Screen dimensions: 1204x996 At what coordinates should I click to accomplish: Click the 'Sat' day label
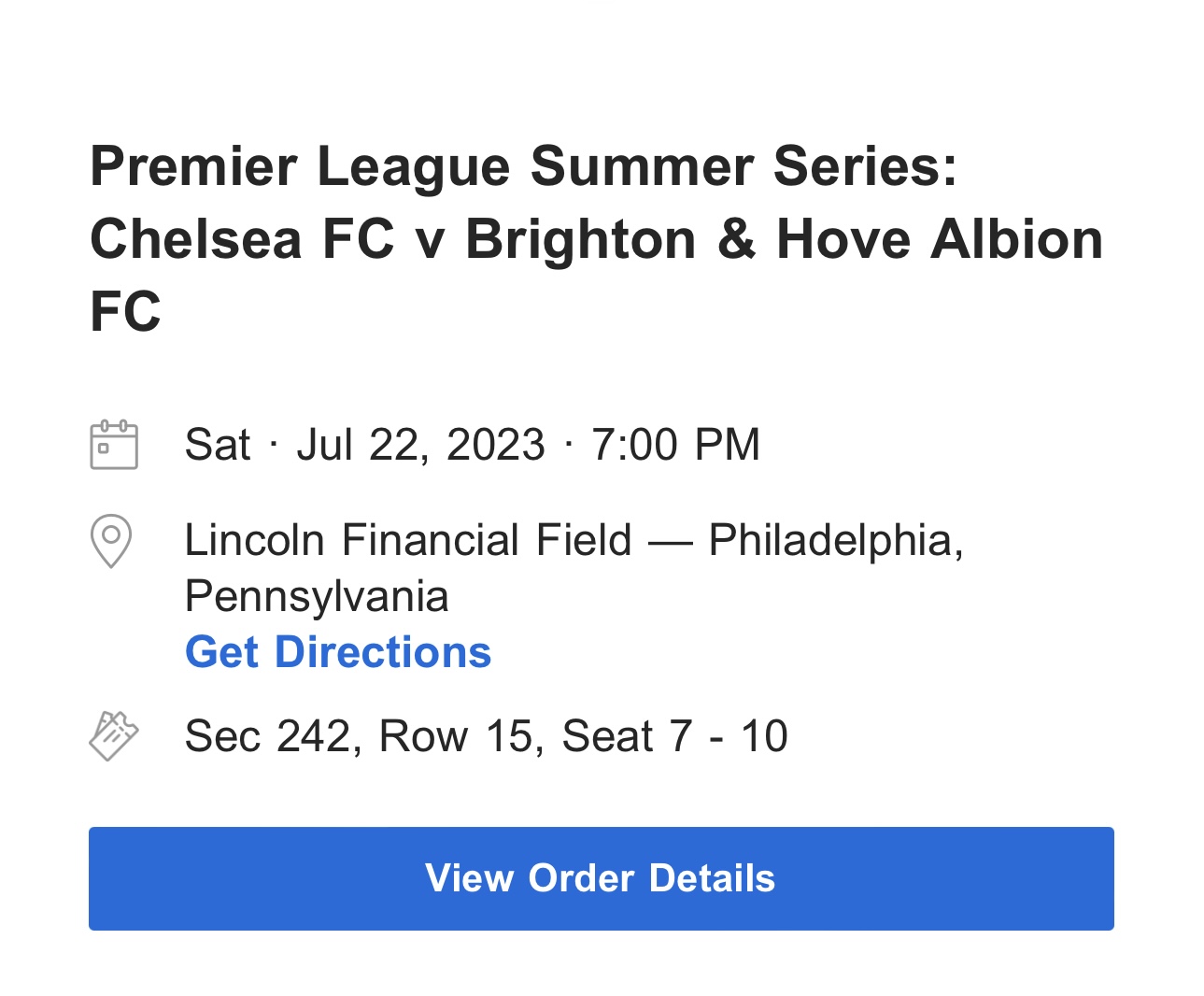(218, 445)
